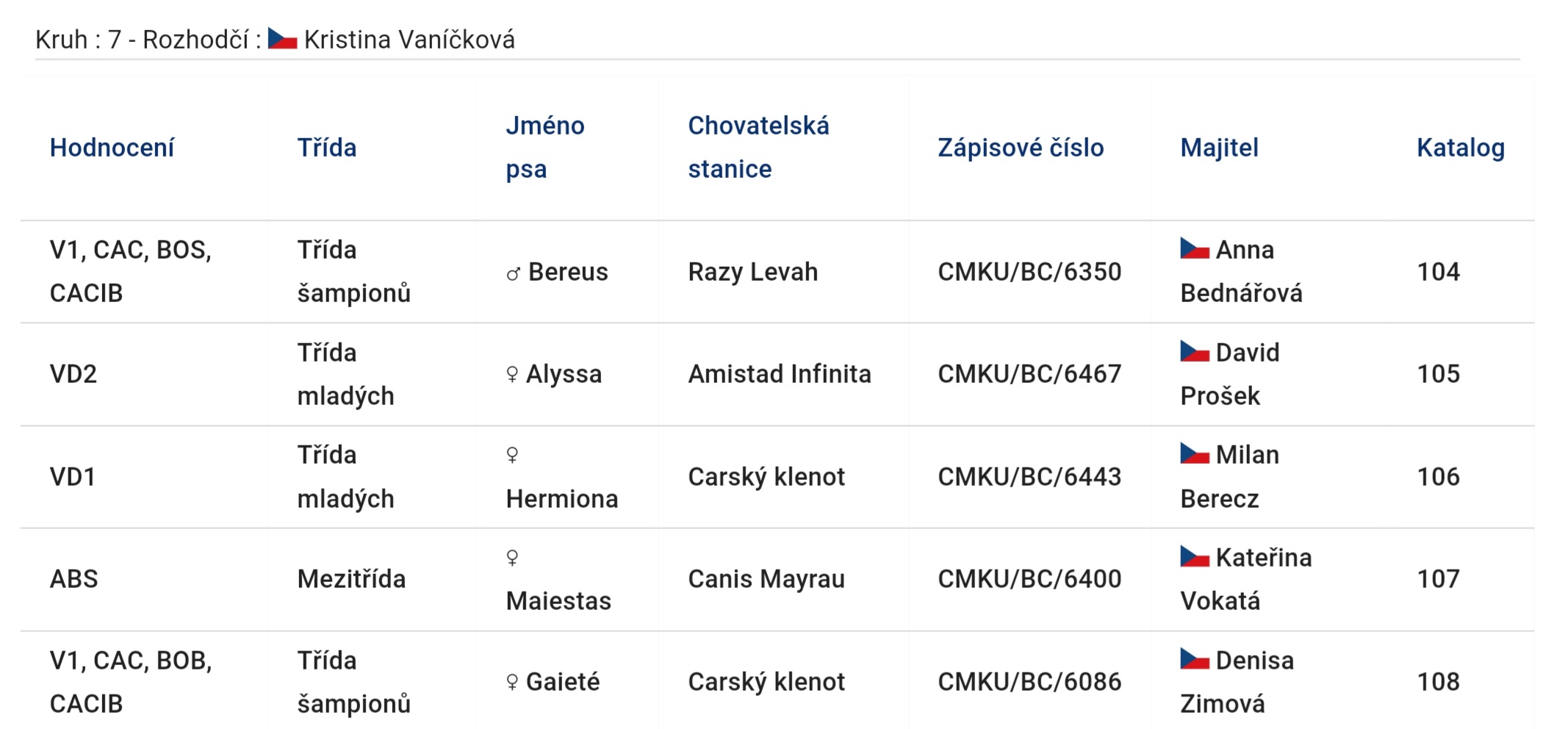Click the female symbol before Alyssa
Viewport: 1568px width, 729px height.
tap(512, 375)
